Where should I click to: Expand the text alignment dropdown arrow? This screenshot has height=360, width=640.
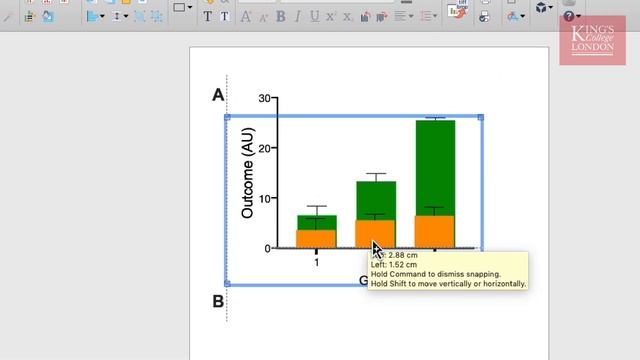411,16
